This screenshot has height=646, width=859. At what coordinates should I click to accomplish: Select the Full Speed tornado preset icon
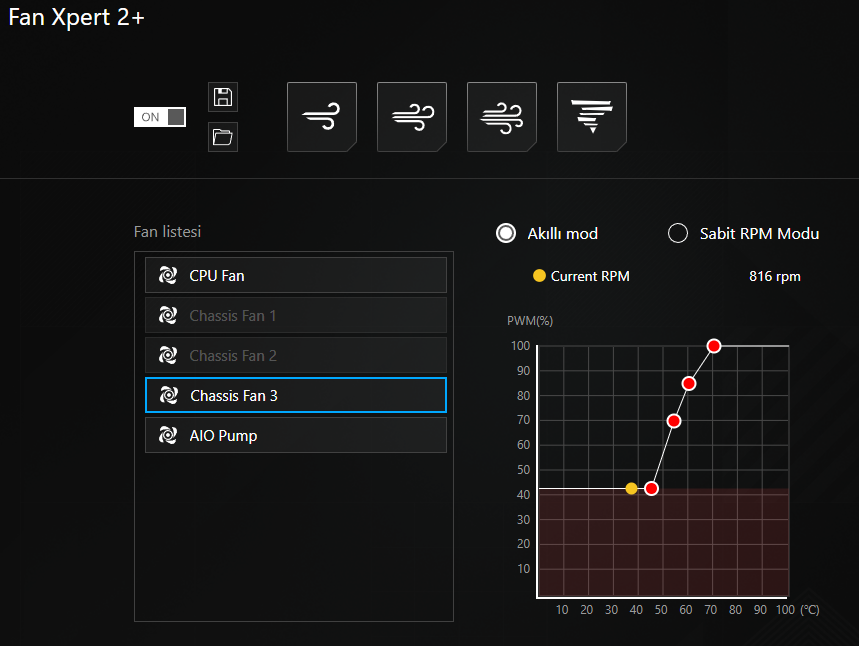pyautogui.click(x=592, y=117)
